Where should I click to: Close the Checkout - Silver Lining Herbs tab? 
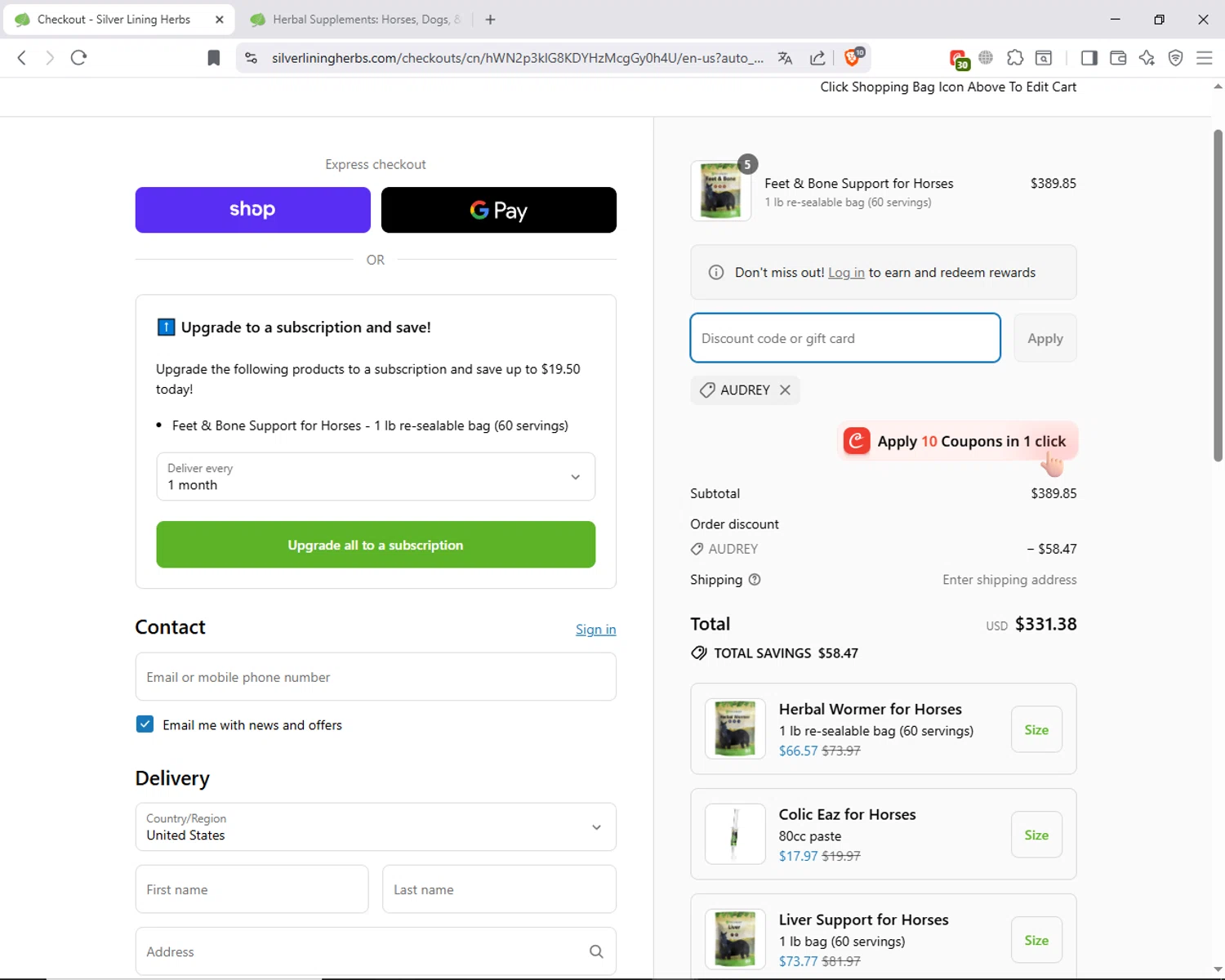pyautogui.click(x=220, y=20)
